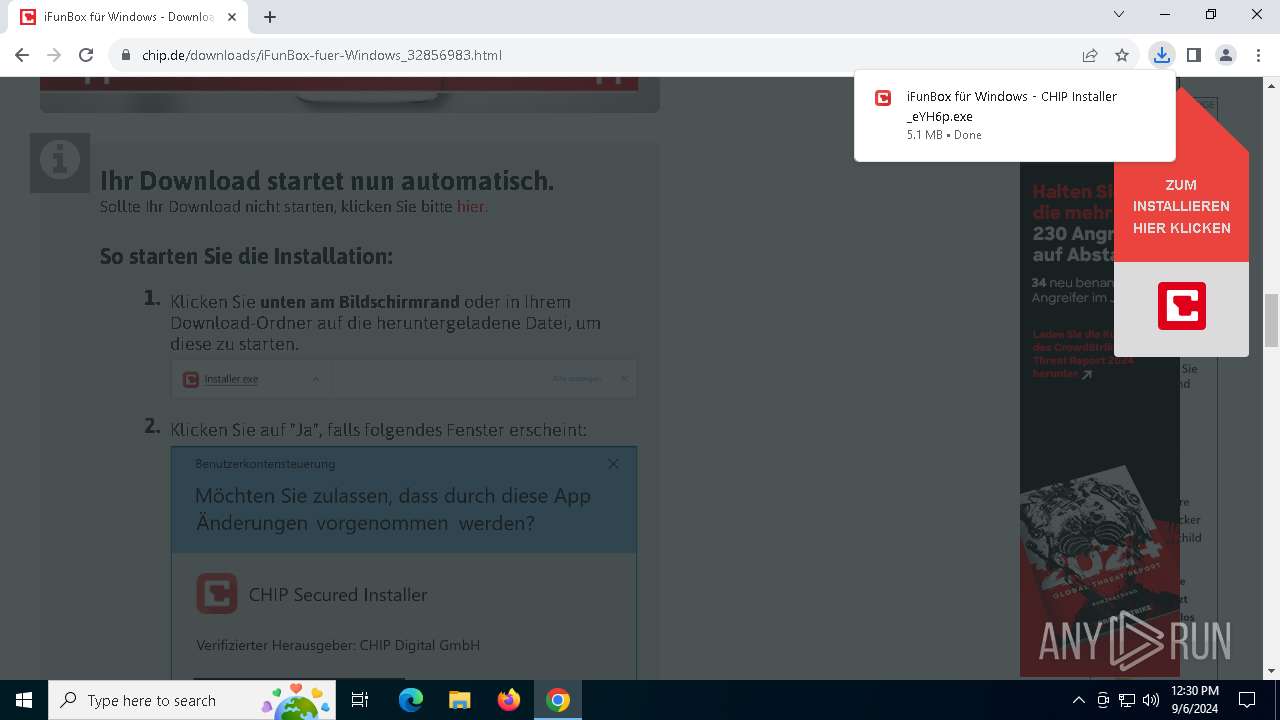The width and height of the screenshot is (1280, 720).
Task: Click the info icon beside download heading
Action: point(60,161)
